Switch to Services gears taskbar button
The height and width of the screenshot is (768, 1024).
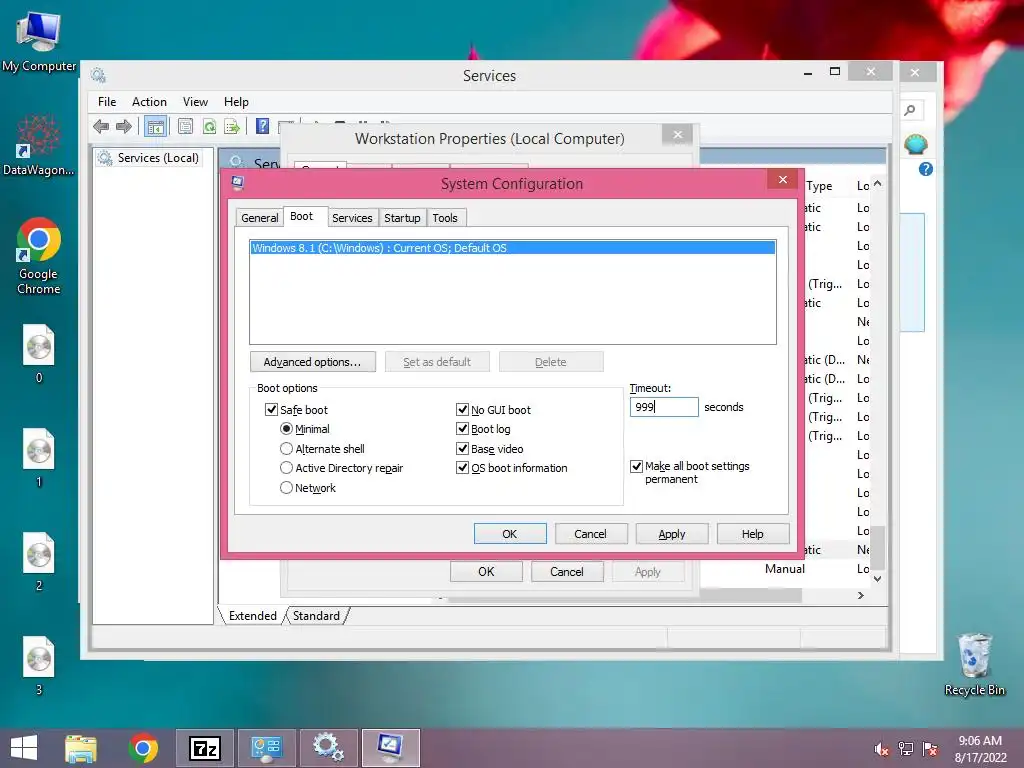328,748
